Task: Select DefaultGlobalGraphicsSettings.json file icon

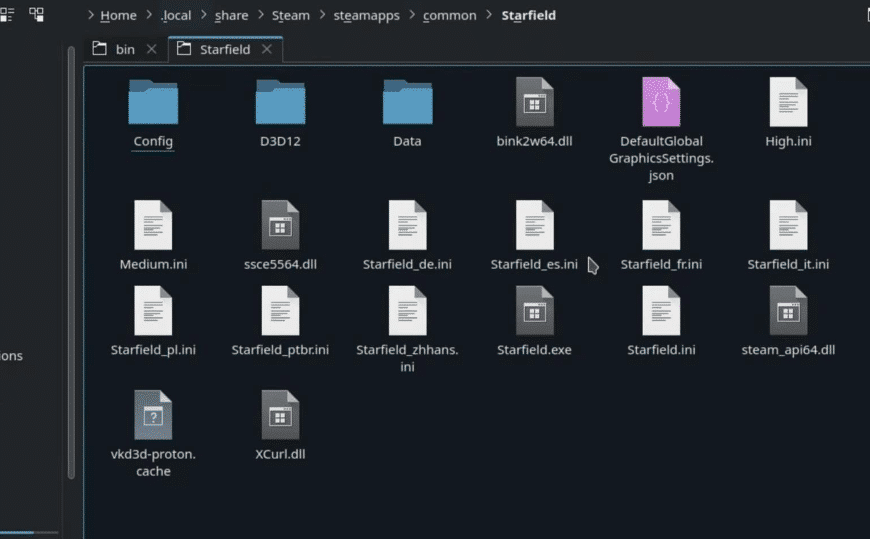Action: point(661,102)
